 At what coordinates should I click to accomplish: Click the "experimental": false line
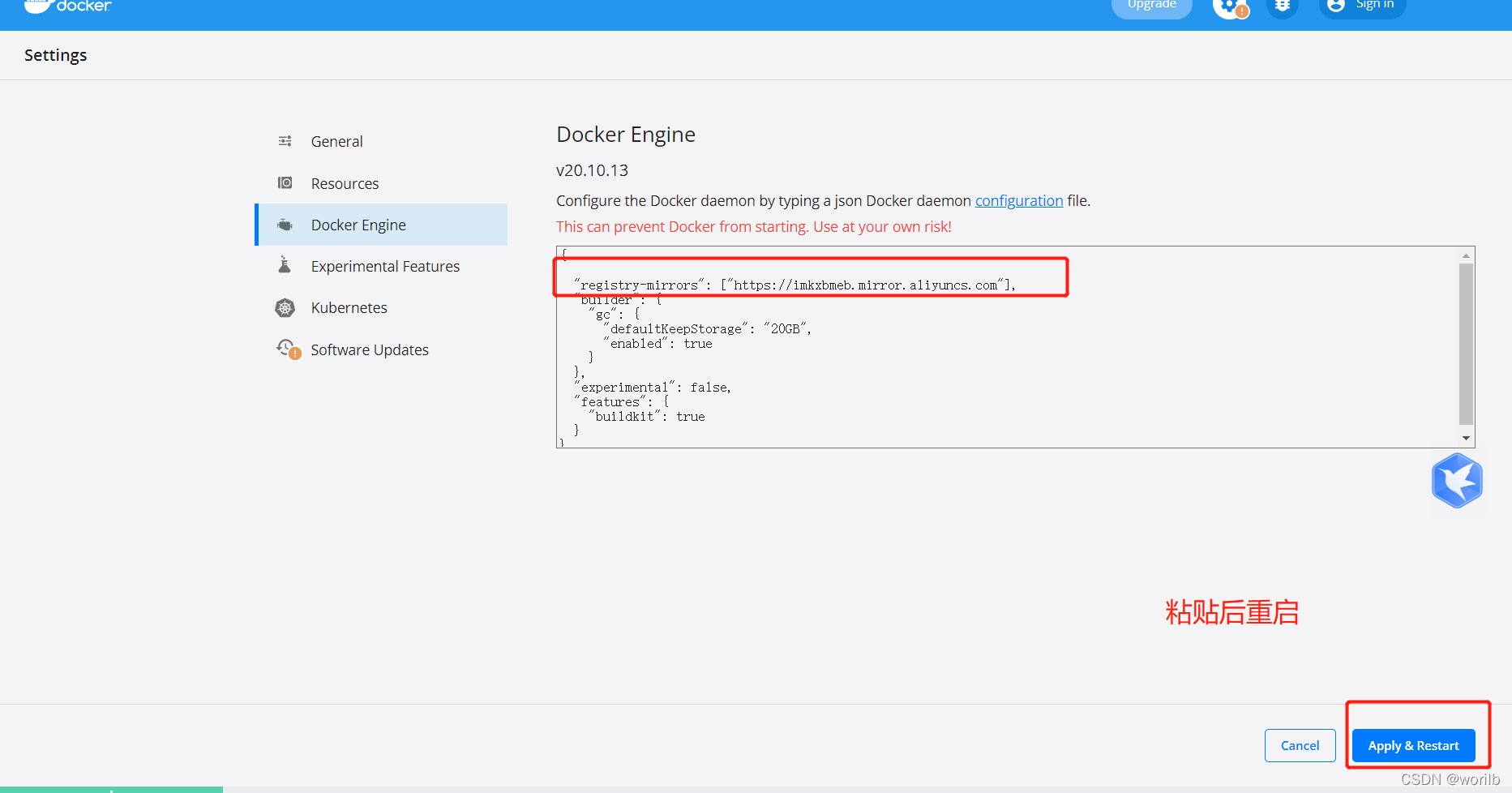pyautogui.click(x=653, y=388)
